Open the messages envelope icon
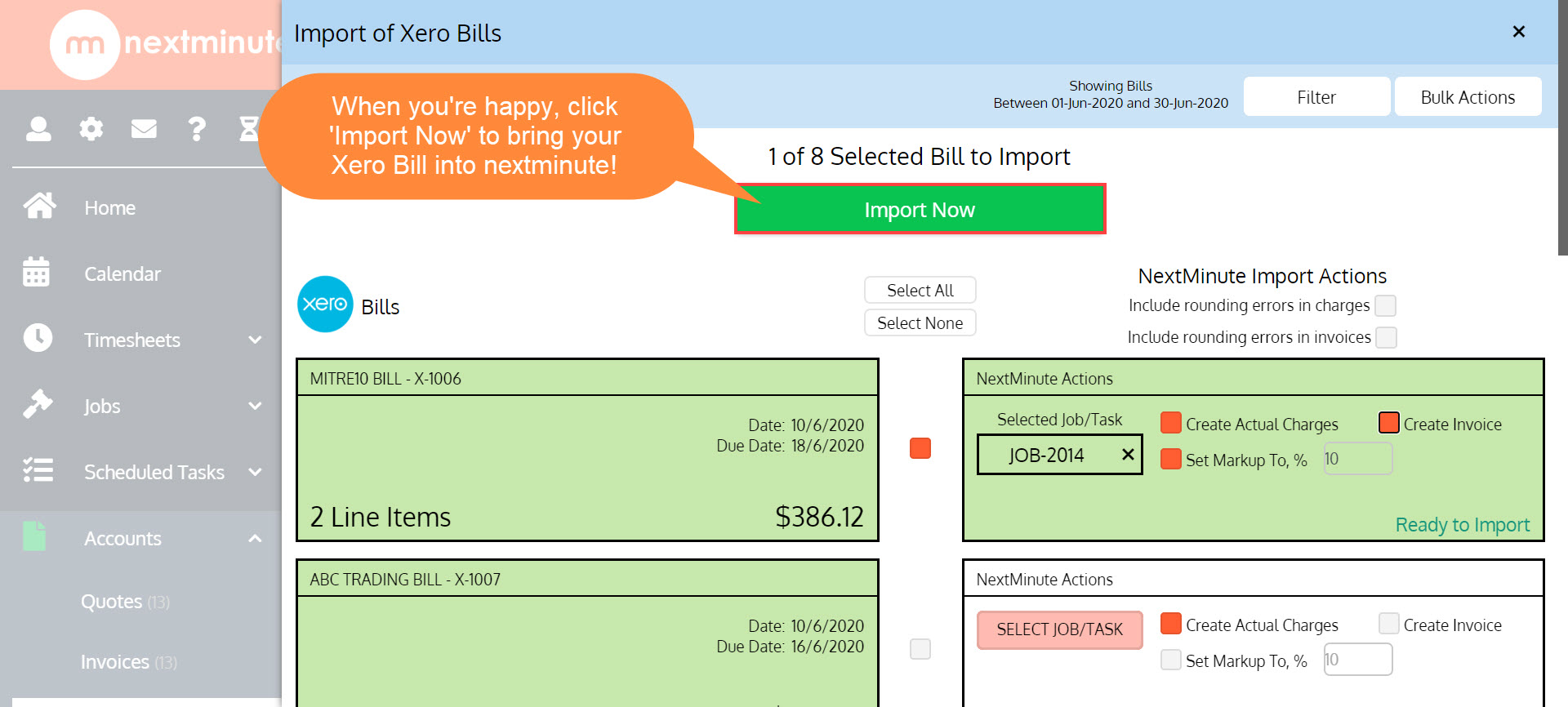Image resolution: width=1568 pixels, height=707 pixels. 144,129
